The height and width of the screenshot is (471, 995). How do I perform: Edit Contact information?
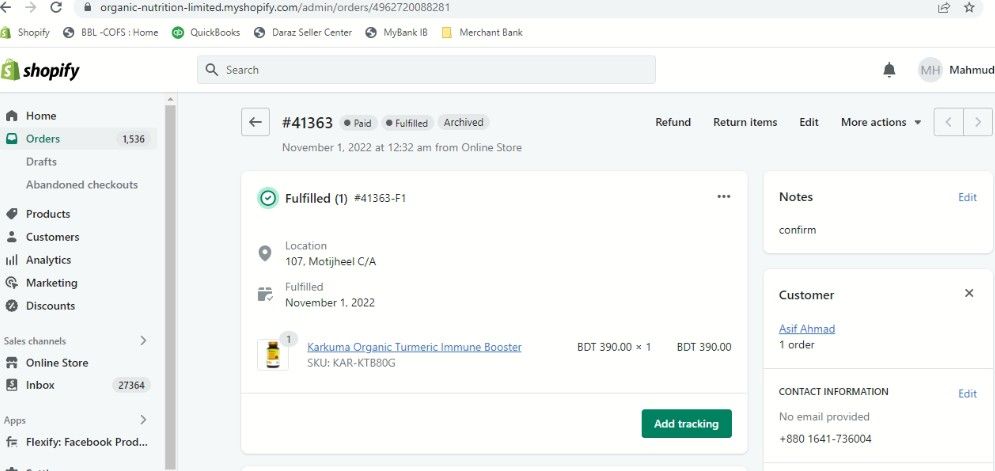click(967, 394)
